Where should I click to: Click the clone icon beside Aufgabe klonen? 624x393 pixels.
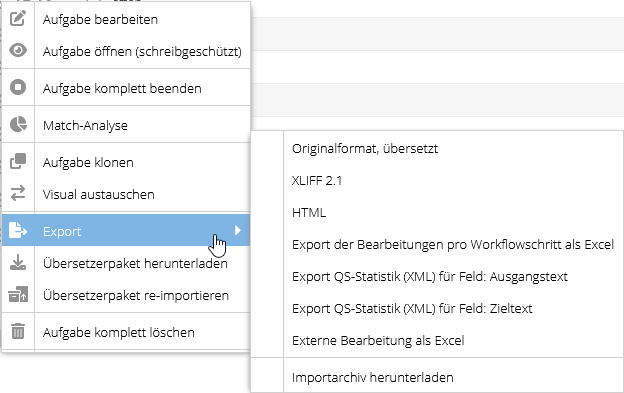click(18, 161)
